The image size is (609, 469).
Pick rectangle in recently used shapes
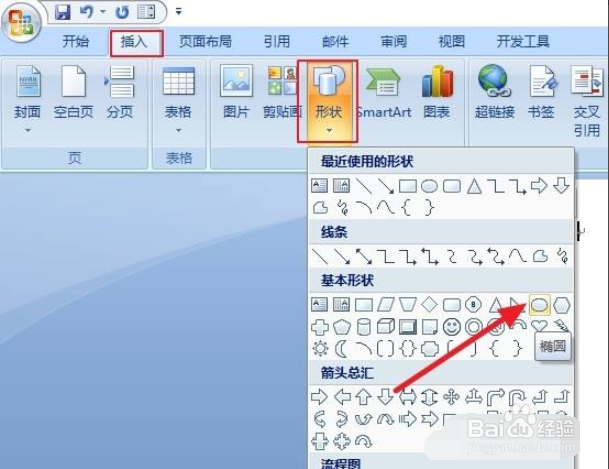point(408,186)
